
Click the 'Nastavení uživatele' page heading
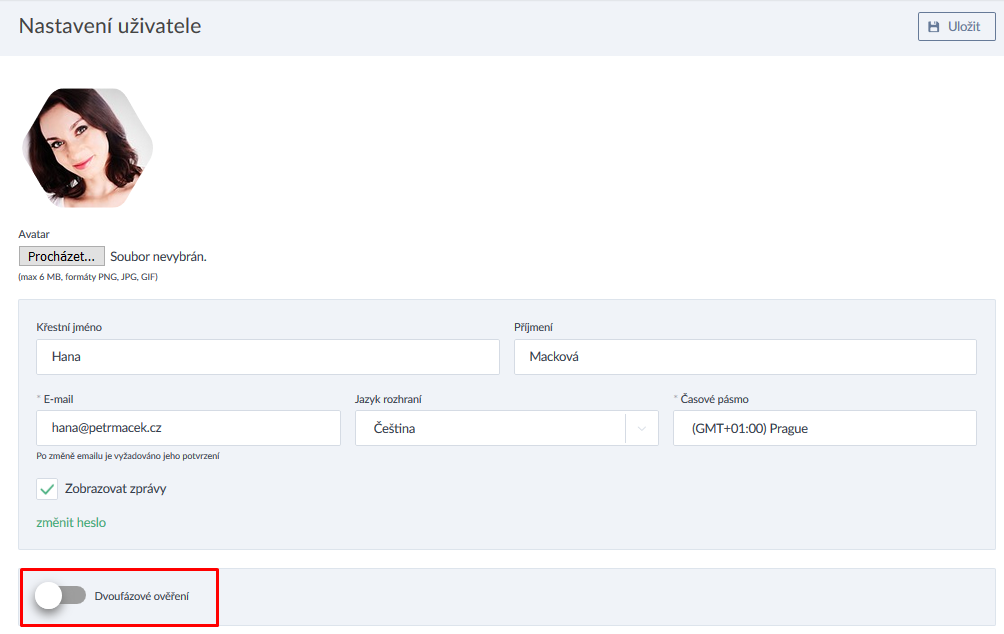point(110,26)
